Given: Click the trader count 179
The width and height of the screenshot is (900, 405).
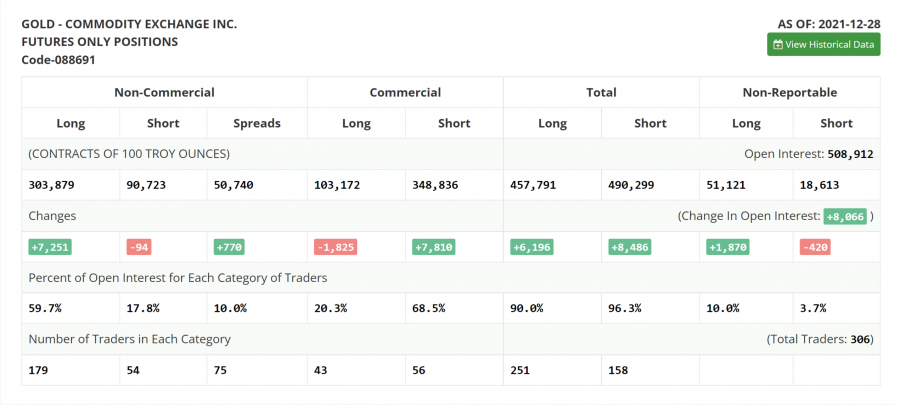Looking at the screenshot, I should [x=38, y=370].
